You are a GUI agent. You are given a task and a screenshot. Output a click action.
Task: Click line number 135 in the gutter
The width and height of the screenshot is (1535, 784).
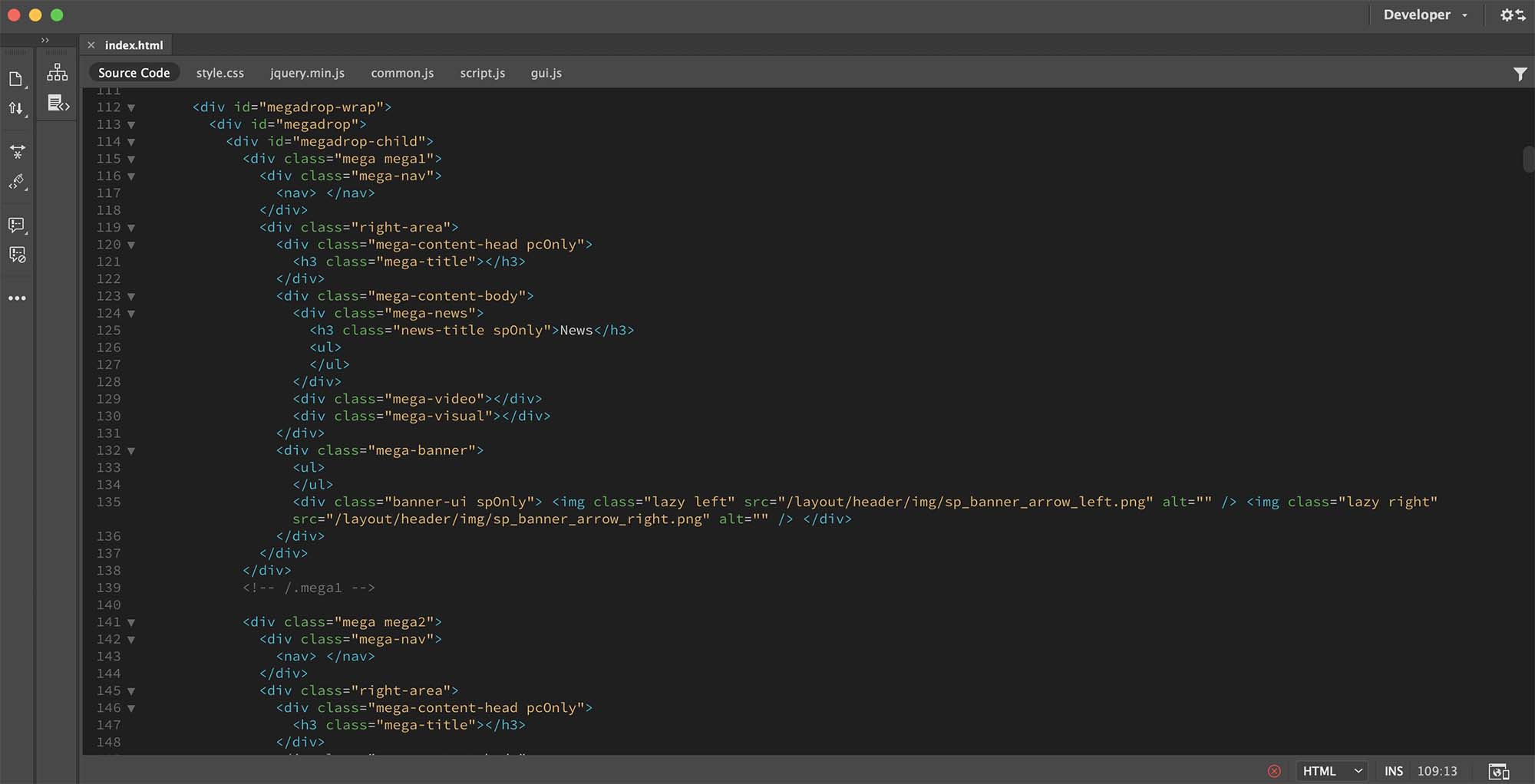(x=108, y=502)
